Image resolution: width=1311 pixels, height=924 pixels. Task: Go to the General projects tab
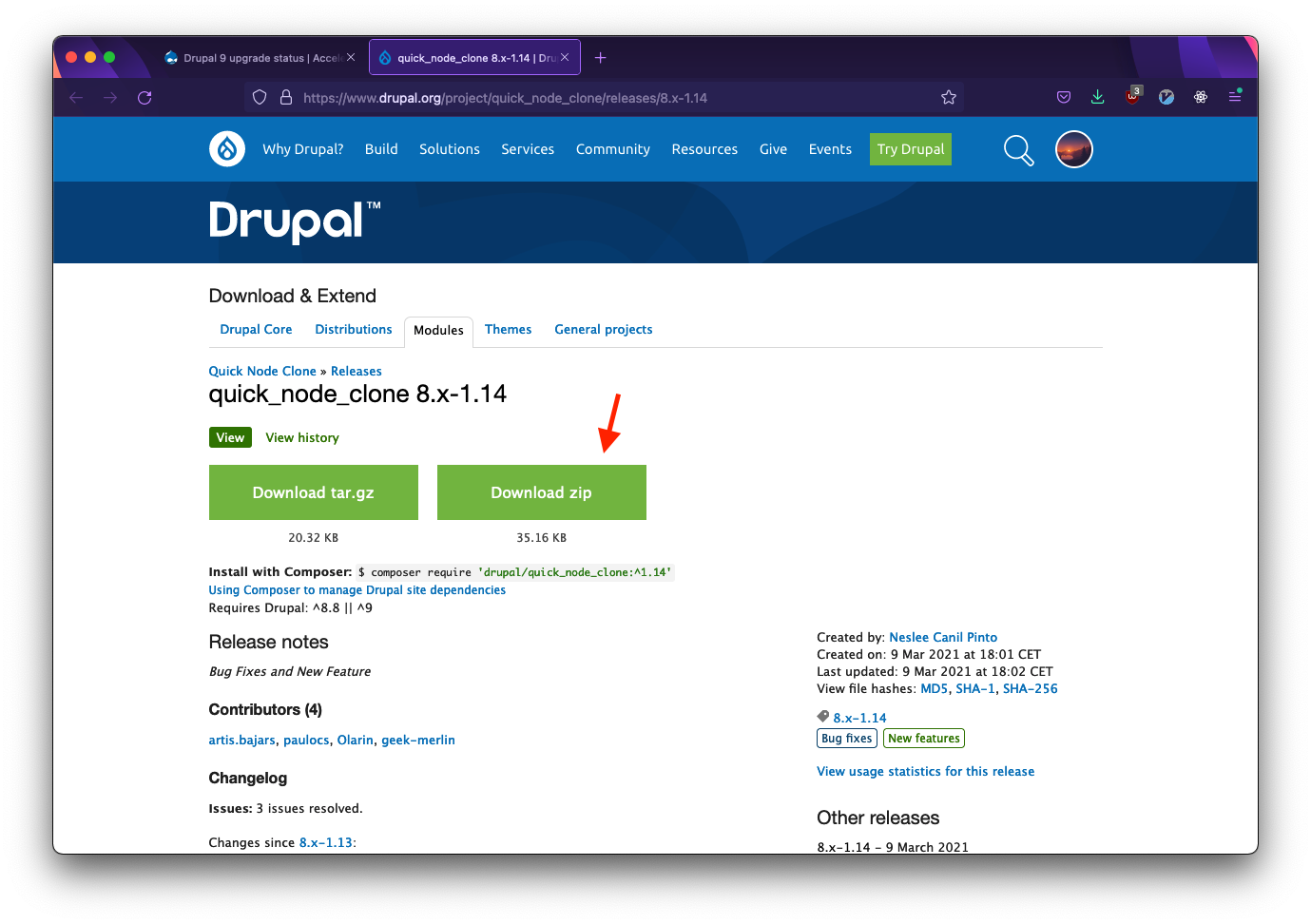604,330
